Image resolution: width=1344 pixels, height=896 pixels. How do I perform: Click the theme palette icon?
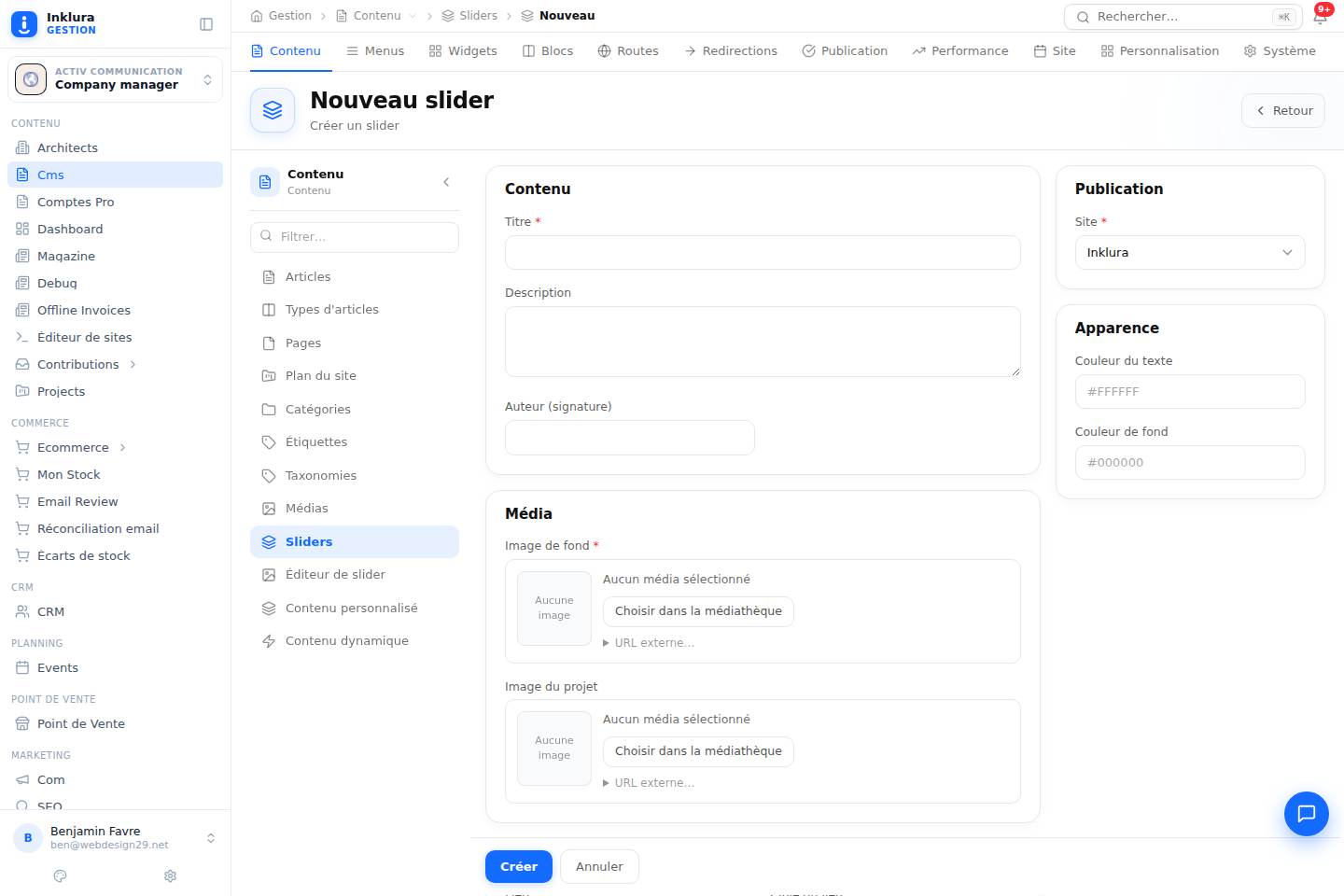coord(61,875)
